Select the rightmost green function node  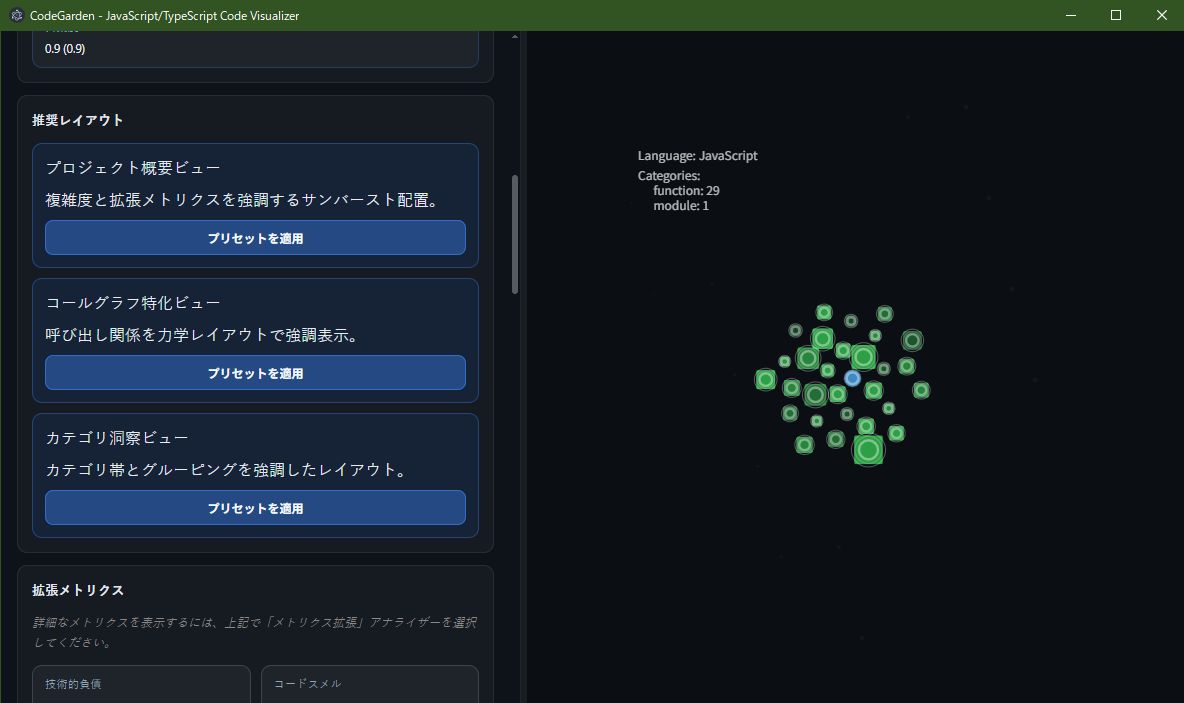(921, 390)
